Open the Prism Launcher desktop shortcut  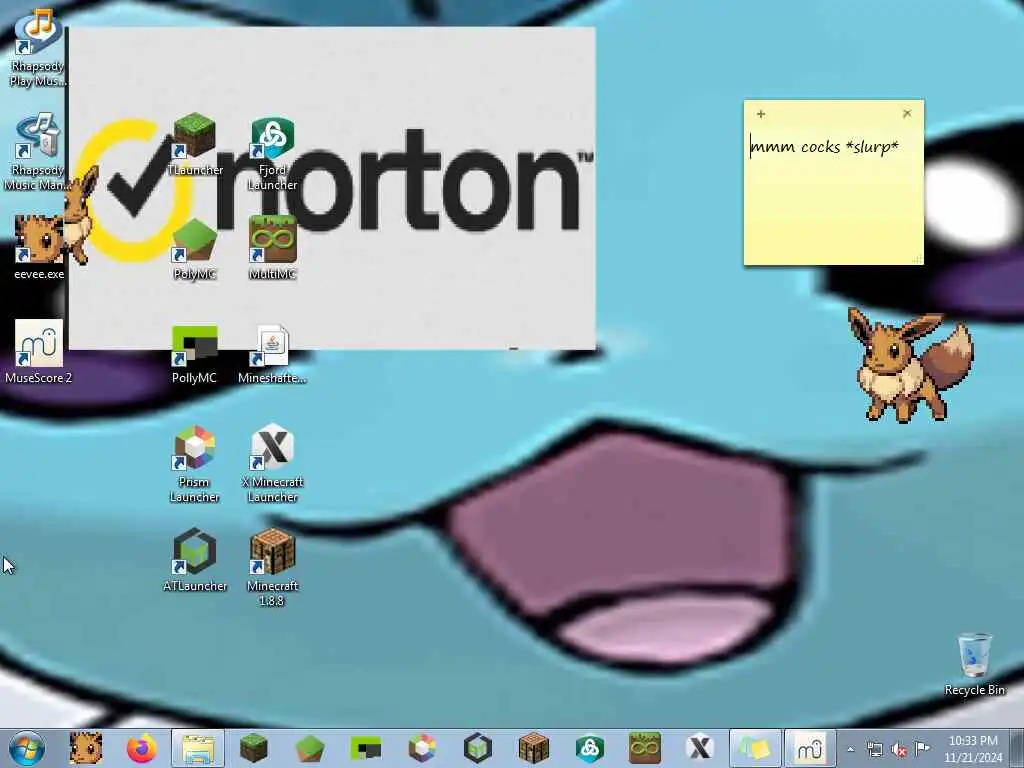click(x=195, y=464)
